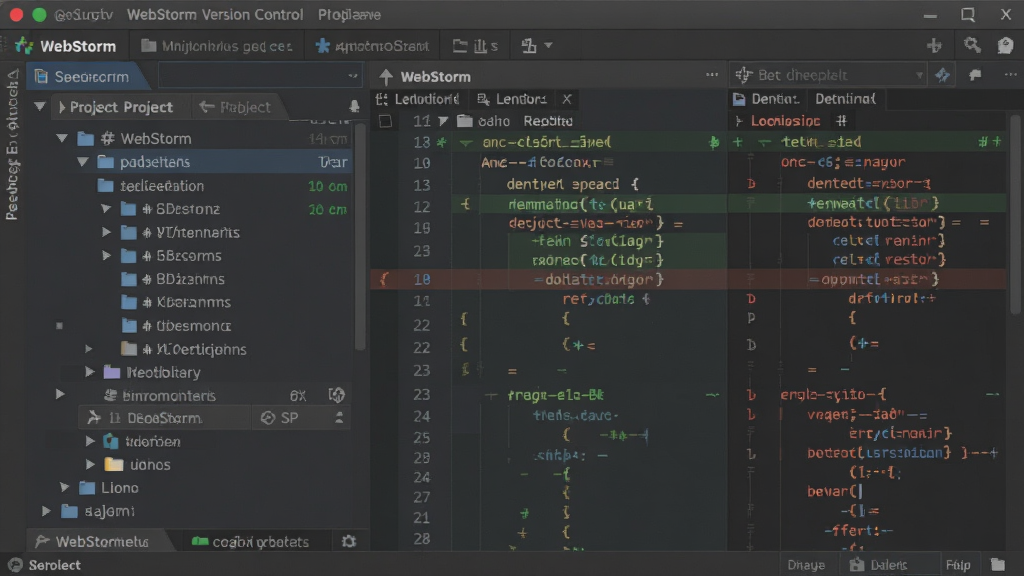Open the notifications bell in top-right toolbar

tap(1005, 45)
